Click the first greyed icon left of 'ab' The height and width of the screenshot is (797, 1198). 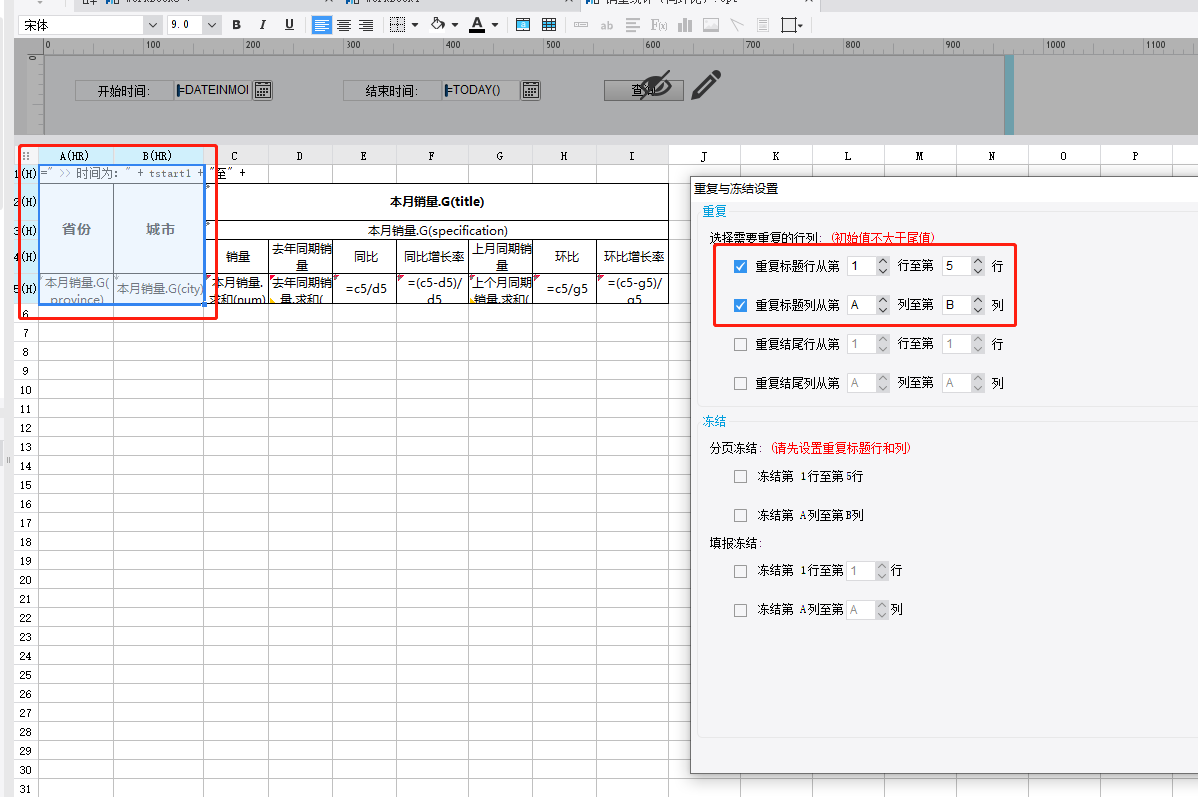pos(581,25)
